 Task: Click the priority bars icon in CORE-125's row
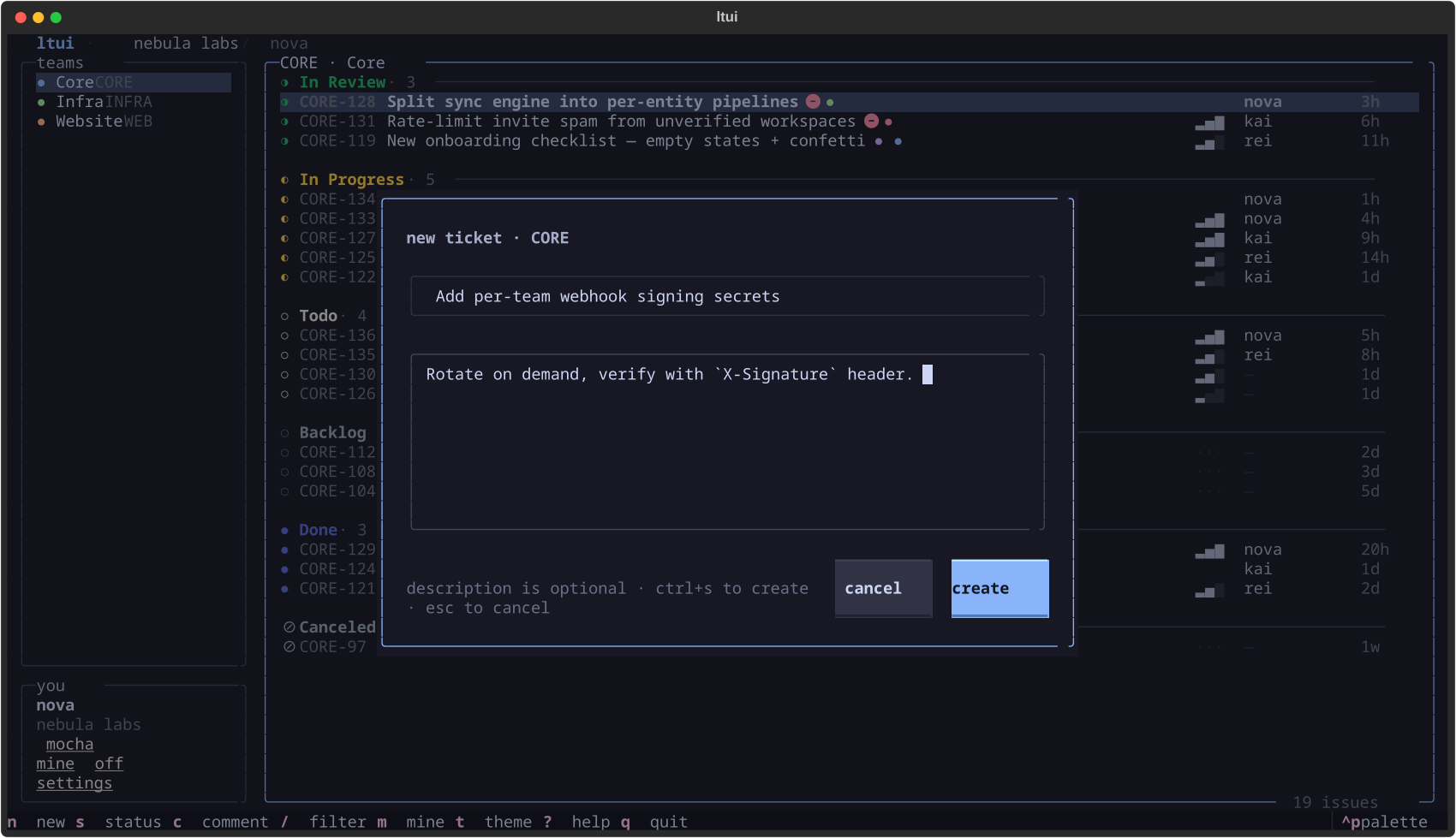click(1209, 259)
